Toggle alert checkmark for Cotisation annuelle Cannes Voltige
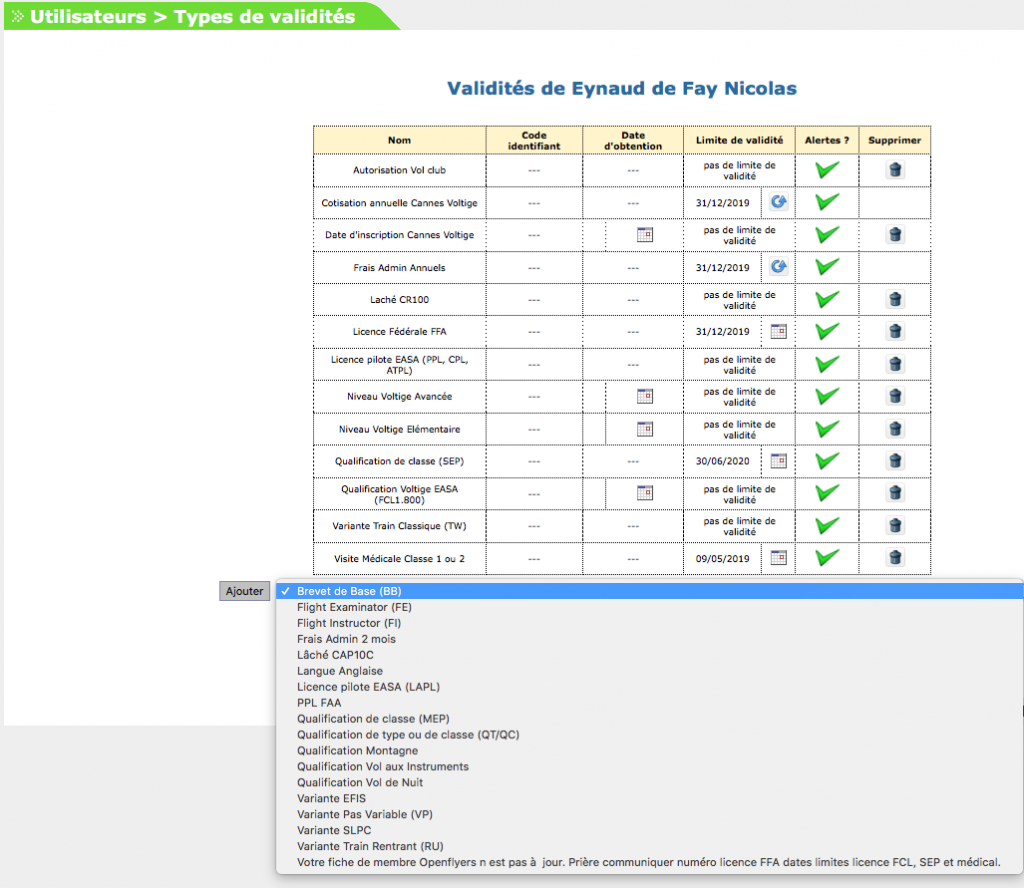 827,202
